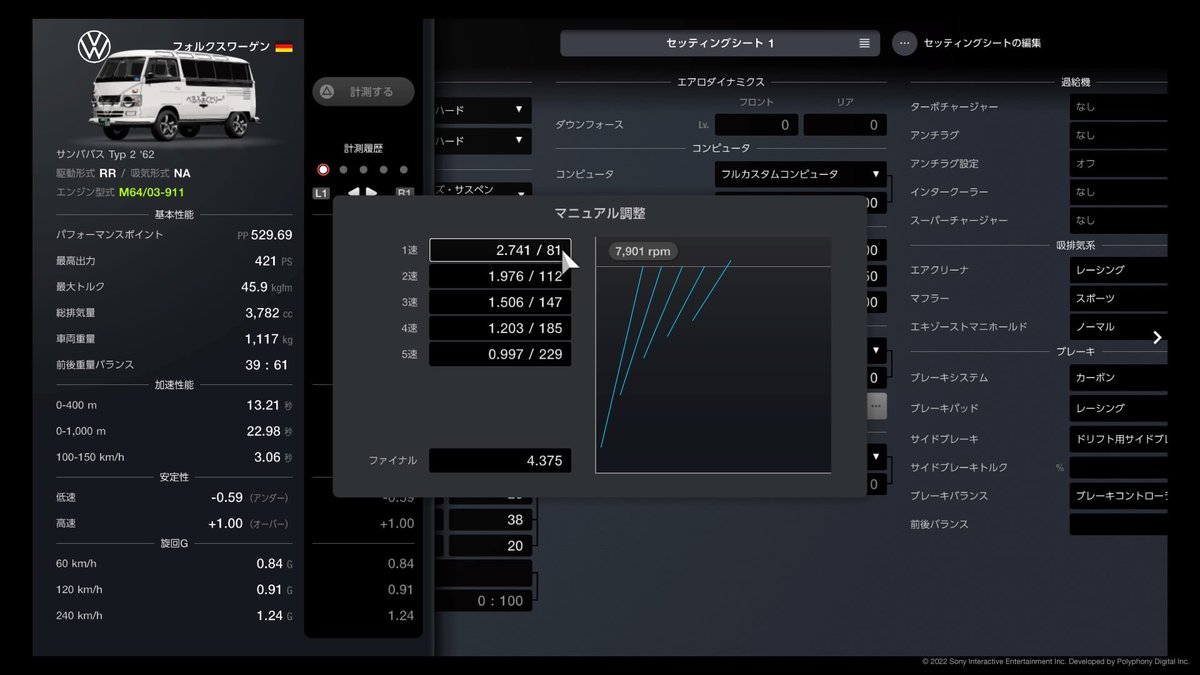Click the マフラー スポーツ setting
Image resolution: width=1200 pixels, height=675 pixels.
(x=1119, y=297)
